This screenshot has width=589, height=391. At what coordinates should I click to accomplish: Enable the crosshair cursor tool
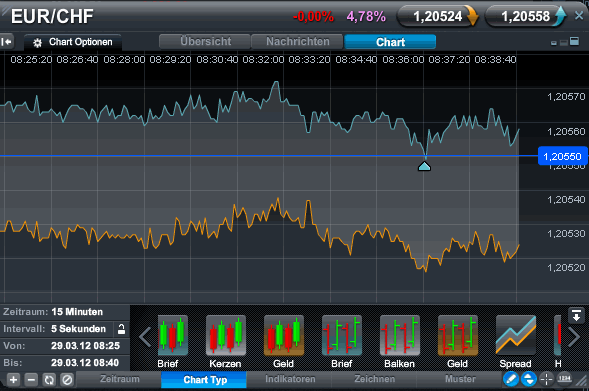(547, 379)
